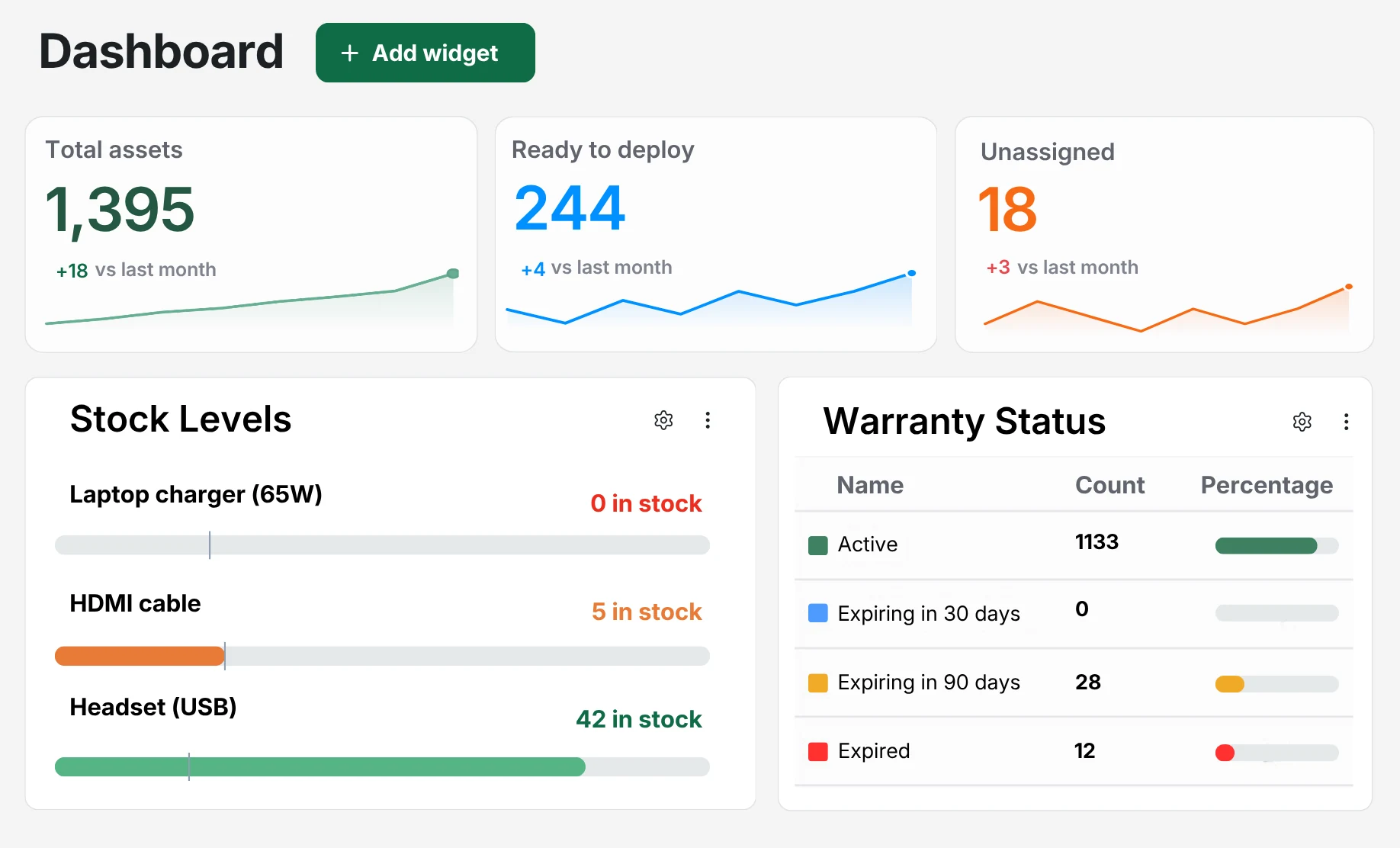
Task: Click the '+18 vs last month' text
Action: point(136,270)
